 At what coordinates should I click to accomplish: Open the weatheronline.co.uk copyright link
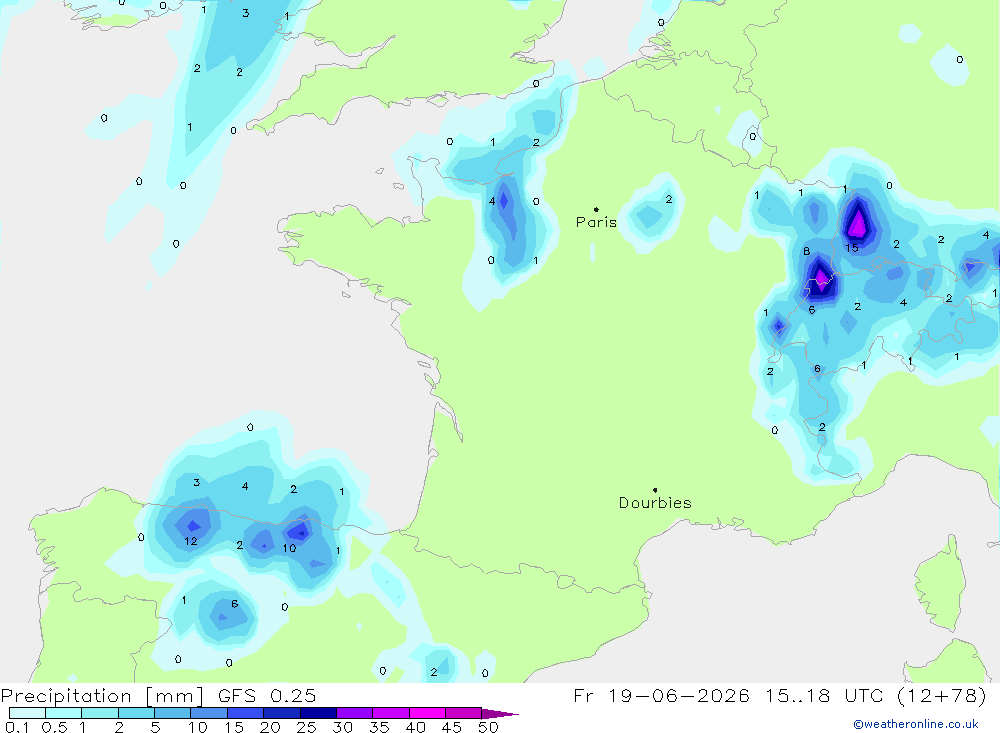[916, 724]
